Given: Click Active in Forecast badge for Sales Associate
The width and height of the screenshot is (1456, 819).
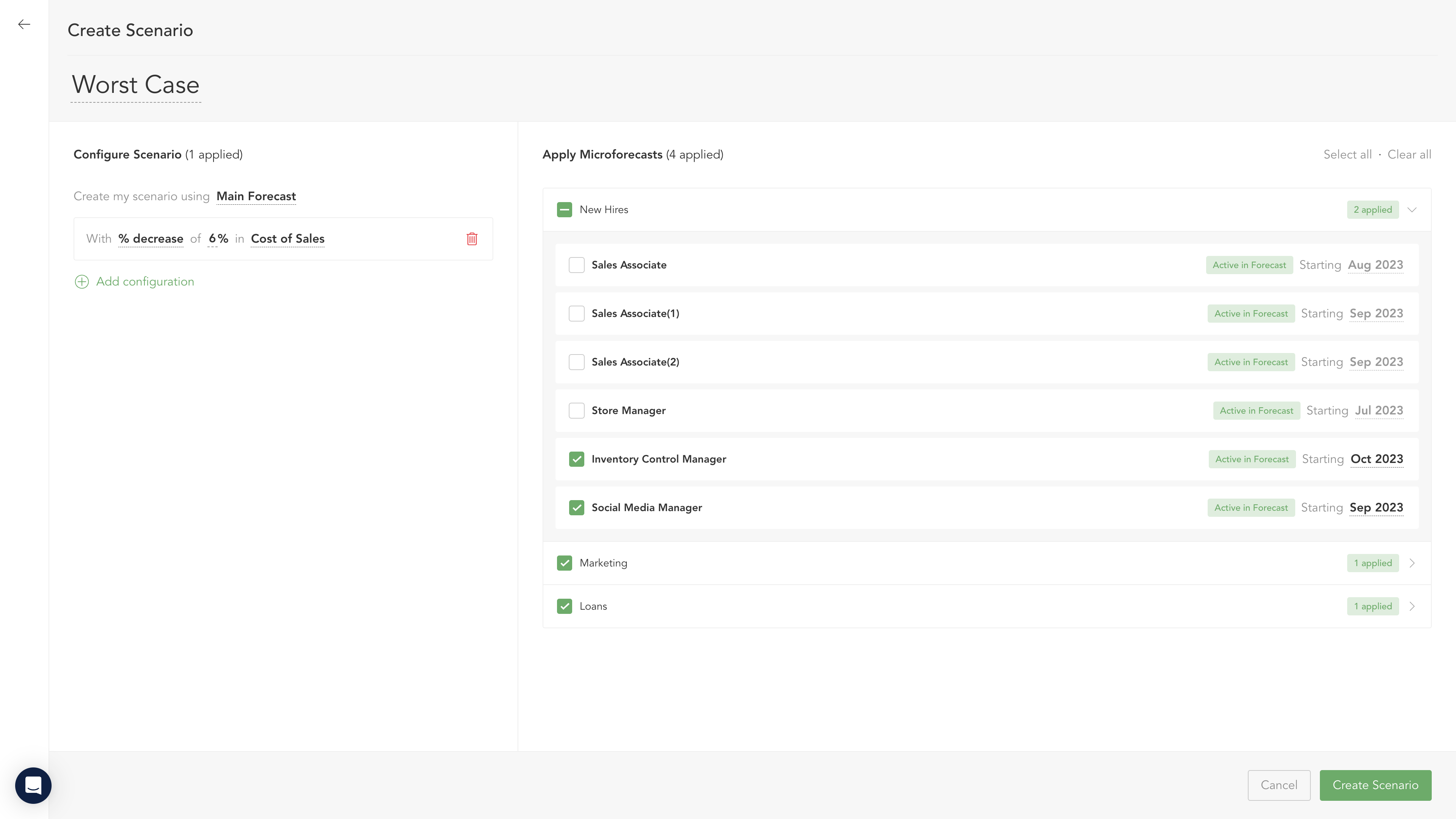Looking at the screenshot, I should (x=1249, y=265).
